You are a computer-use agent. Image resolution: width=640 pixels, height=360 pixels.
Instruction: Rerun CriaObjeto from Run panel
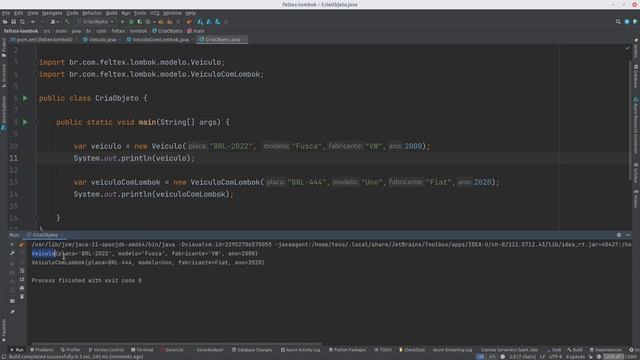pyautogui.click(x=12, y=244)
